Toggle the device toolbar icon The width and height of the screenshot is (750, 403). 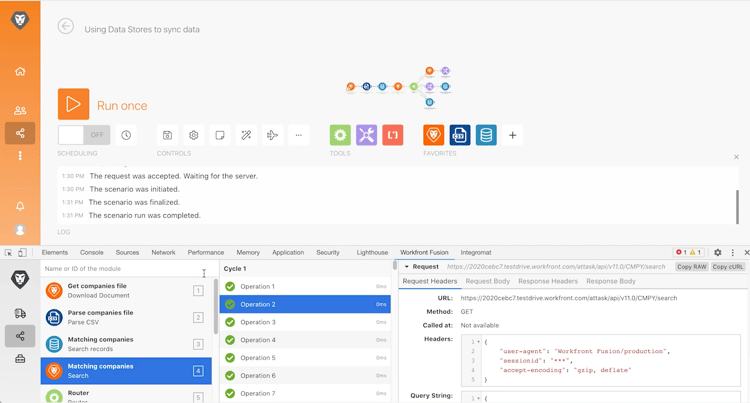tap(22, 252)
